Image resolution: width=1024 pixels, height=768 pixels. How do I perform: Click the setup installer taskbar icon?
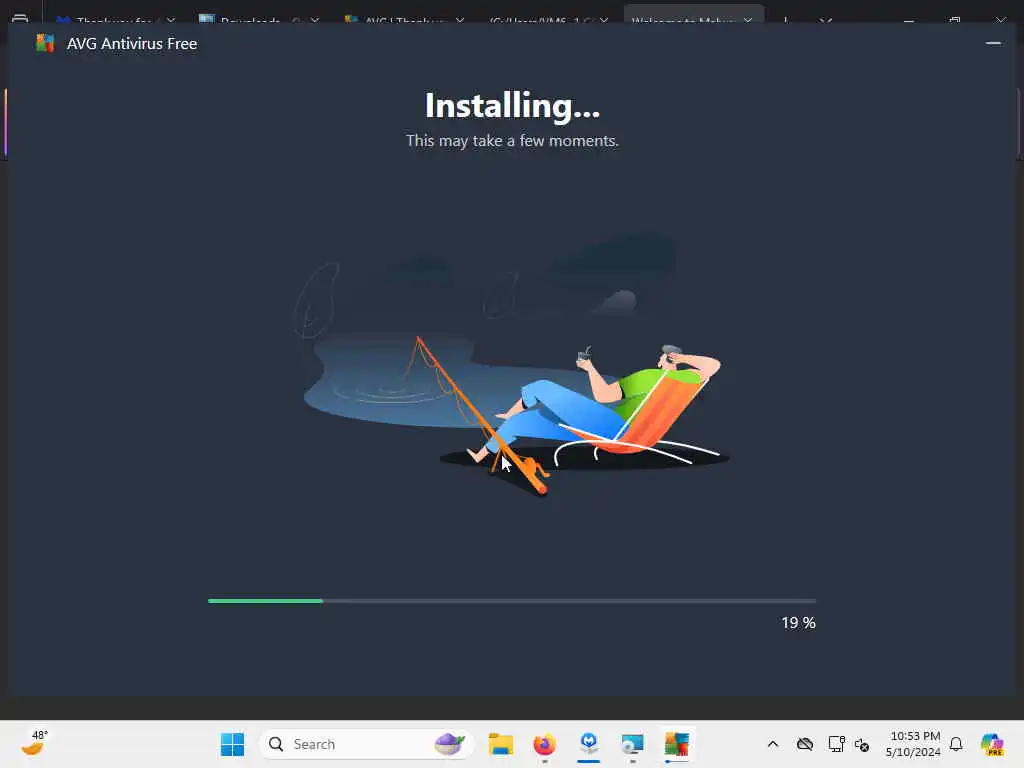point(632,744)
